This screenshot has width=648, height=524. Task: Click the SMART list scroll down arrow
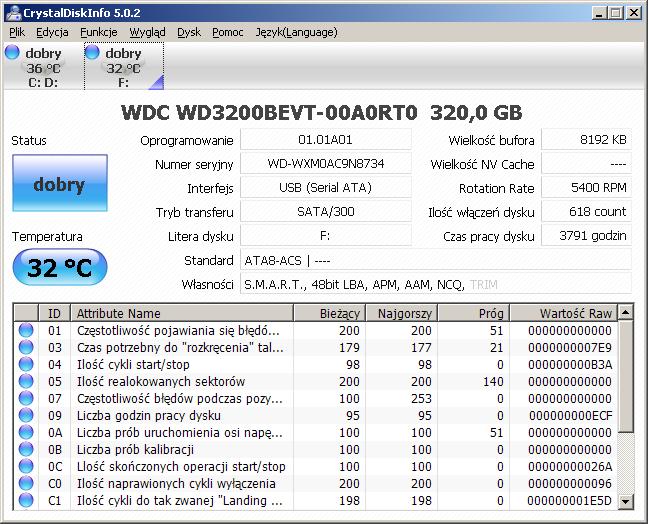click(626, 501)
